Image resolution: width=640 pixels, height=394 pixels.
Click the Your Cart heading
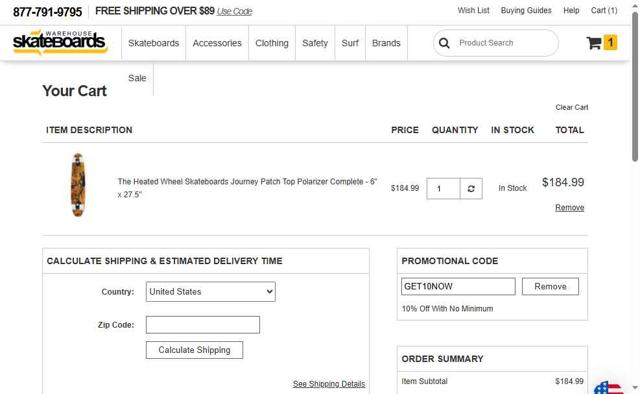click(x=74, y=91)
